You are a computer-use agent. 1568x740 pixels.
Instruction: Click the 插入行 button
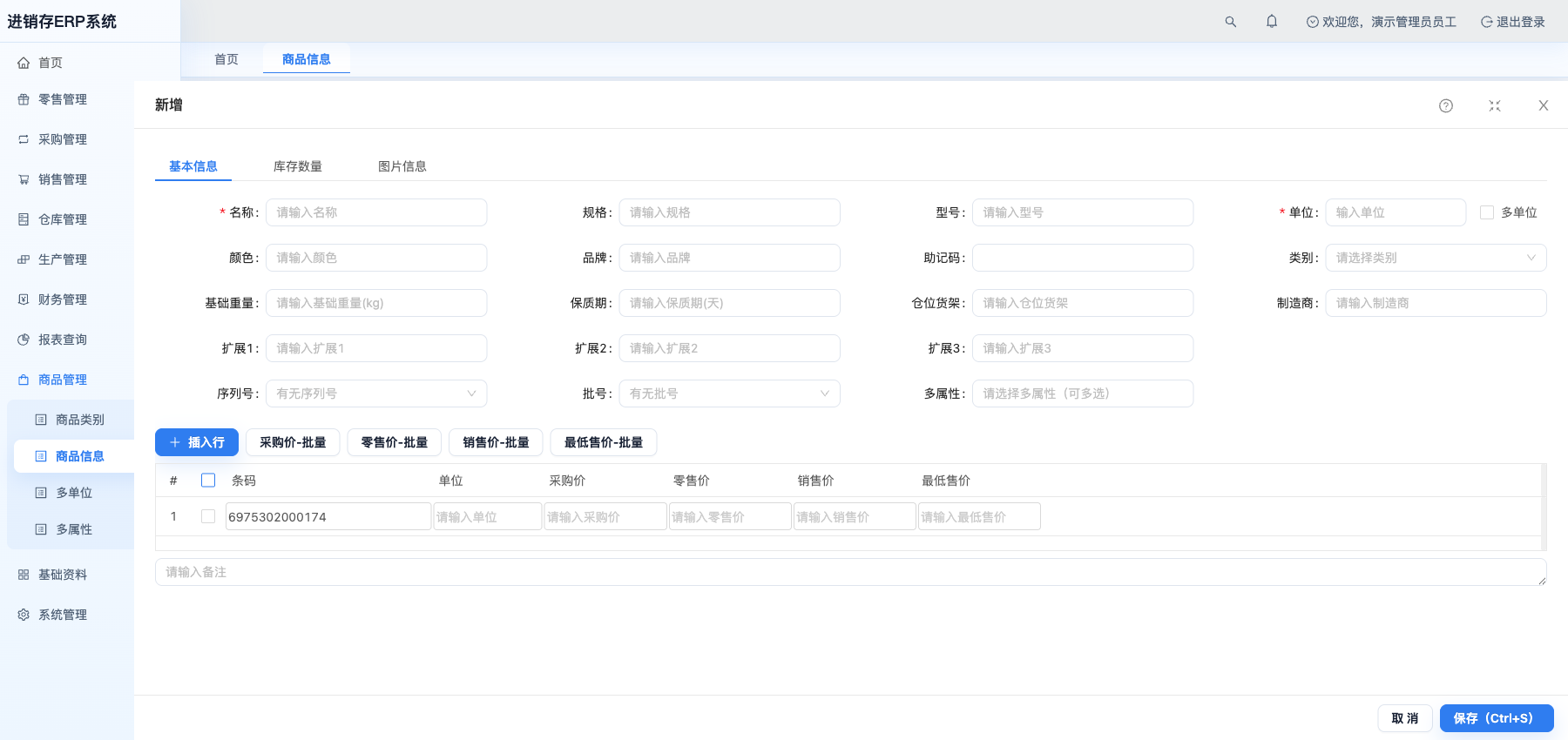pyautogui.click(x=197, y=442)
